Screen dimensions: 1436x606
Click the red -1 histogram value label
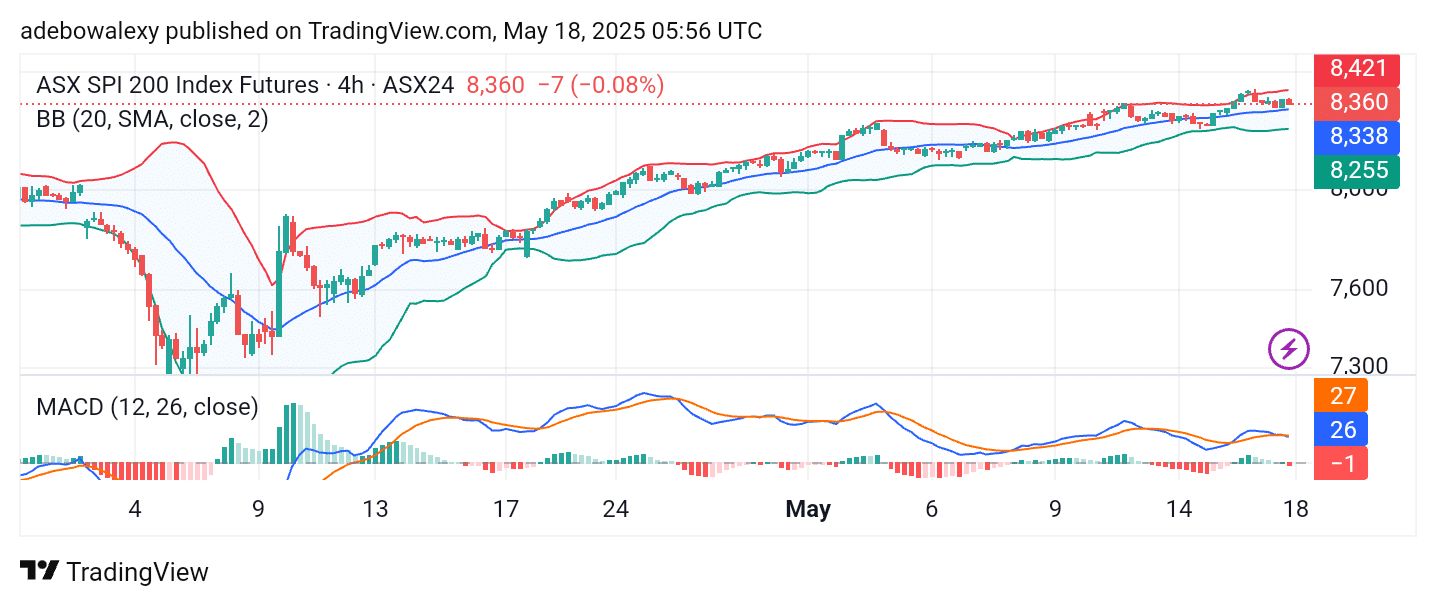(x=1343, y=463)
